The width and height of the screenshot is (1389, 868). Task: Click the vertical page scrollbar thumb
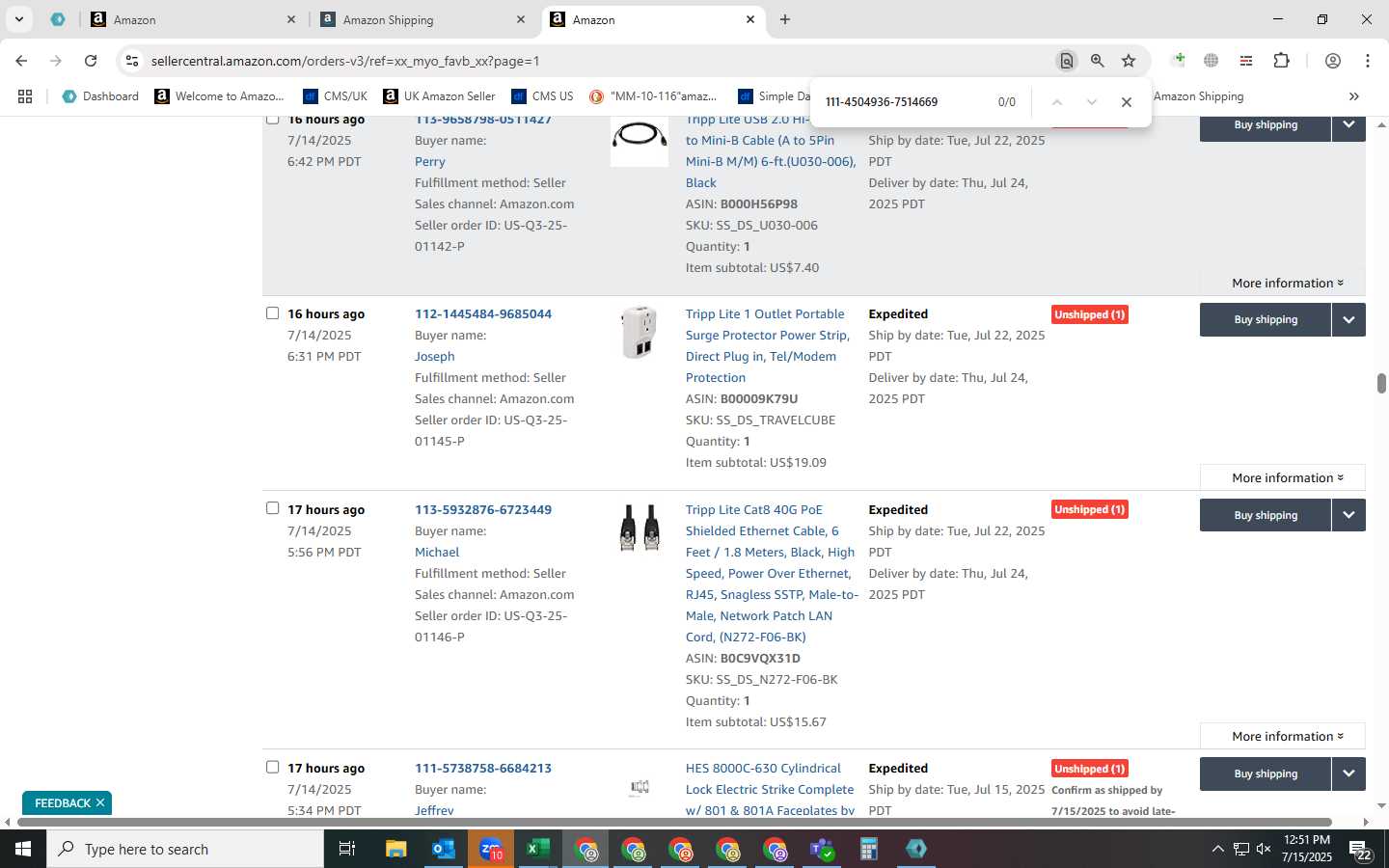coord(1381,383)
